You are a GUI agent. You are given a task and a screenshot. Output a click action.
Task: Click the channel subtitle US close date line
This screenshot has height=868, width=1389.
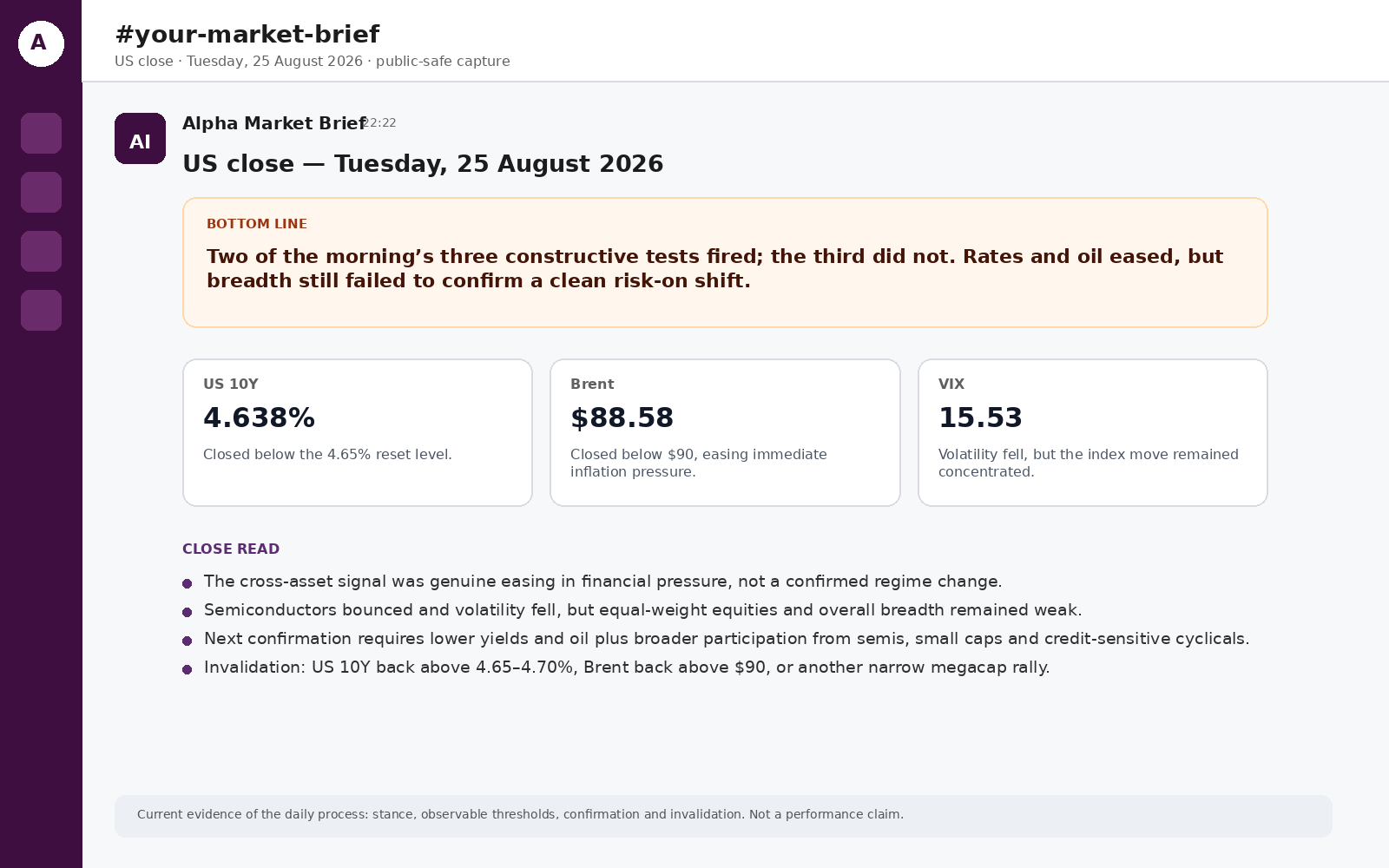point(313,62)
